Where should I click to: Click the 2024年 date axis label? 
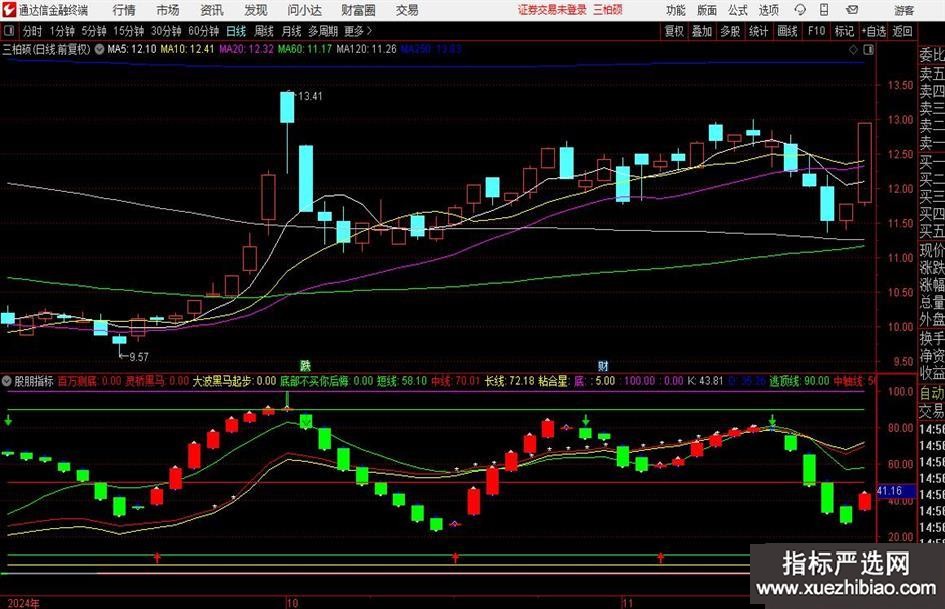[24, 603]
